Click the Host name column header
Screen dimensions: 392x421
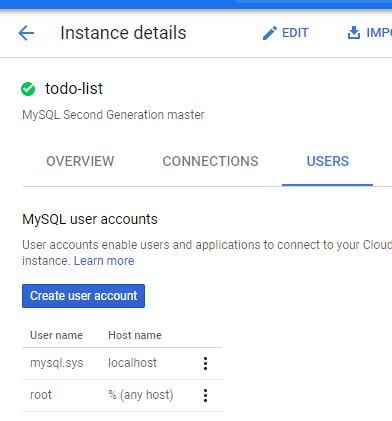135,335
